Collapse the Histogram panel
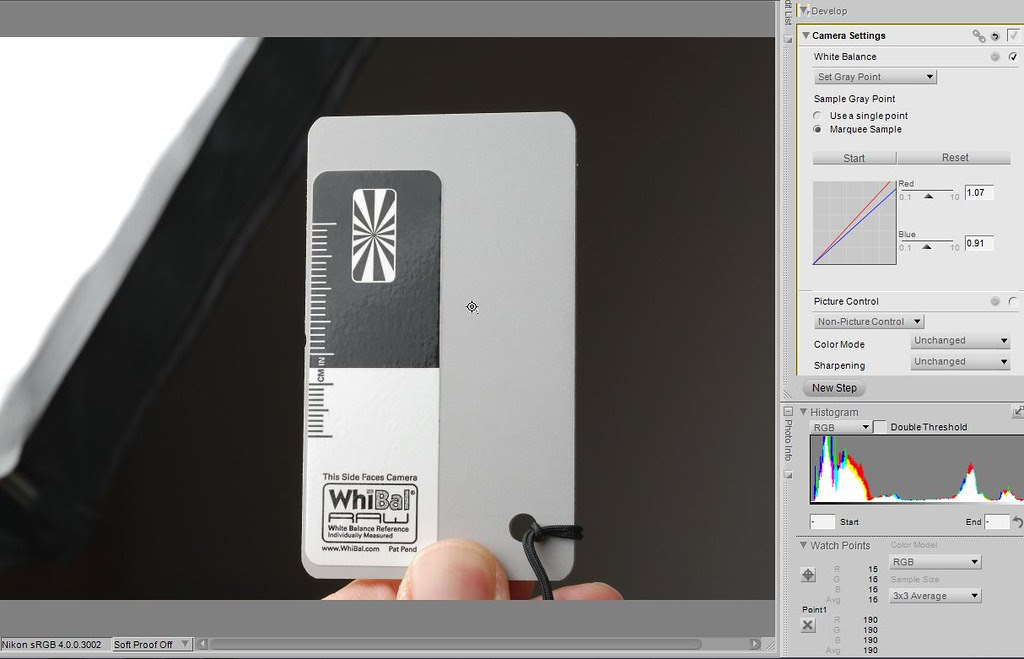Screen dimensions: 1024x659 pyautogui.click(x=803, y=412)
